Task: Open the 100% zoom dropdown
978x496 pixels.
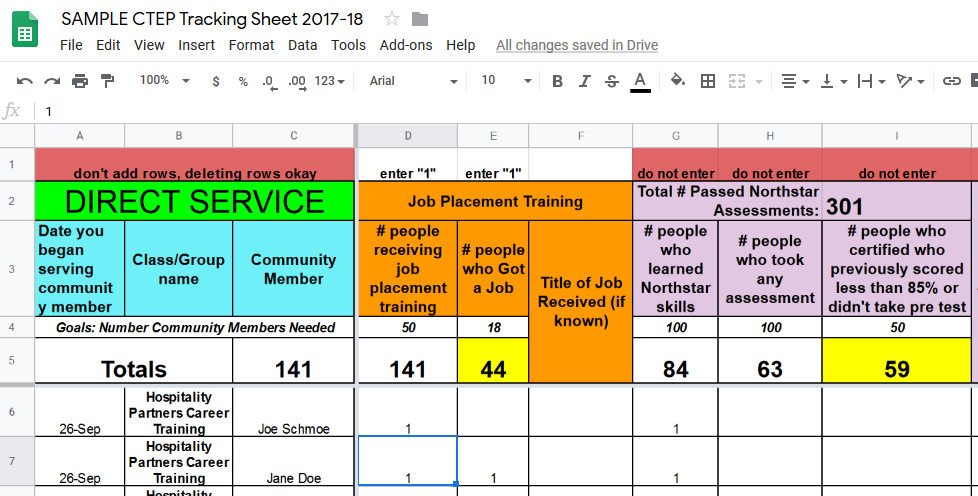Action: pos(164,81)
